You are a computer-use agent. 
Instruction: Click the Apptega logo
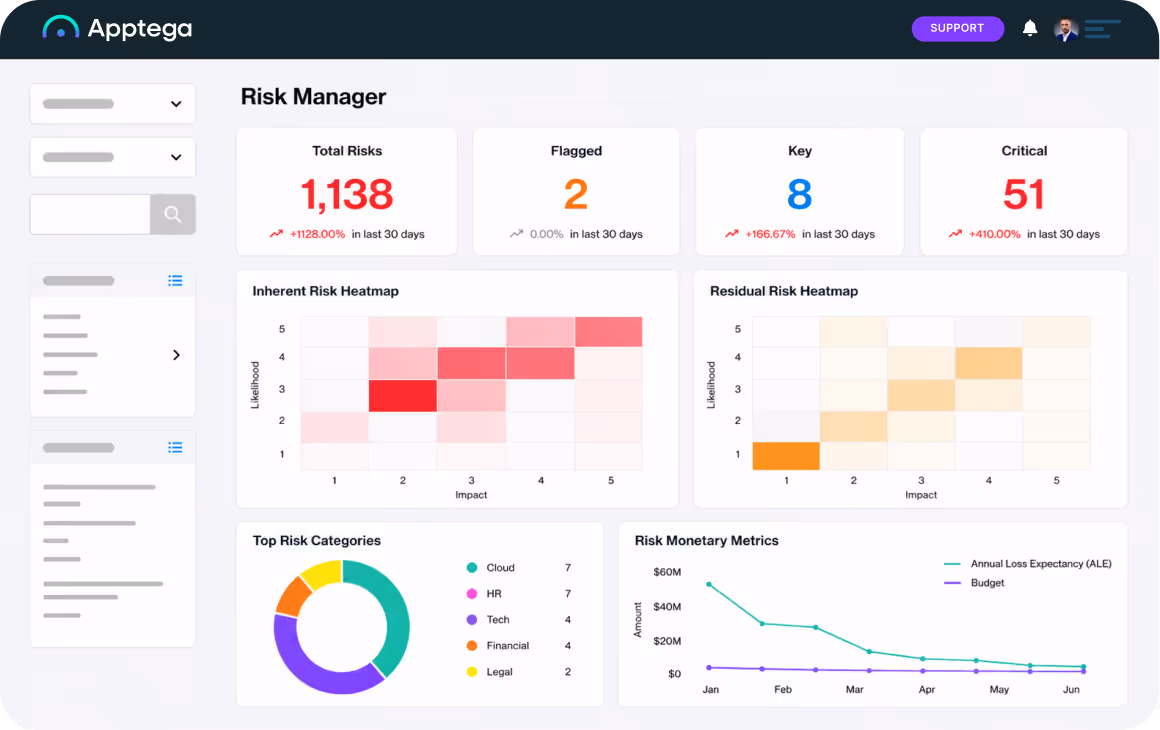click(x=118, y=28)
